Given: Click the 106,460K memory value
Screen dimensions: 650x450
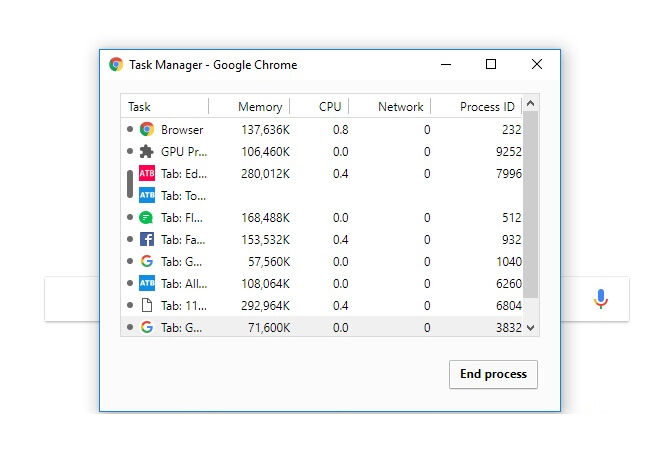Looking at the screenshot, I should click(265, 152).
